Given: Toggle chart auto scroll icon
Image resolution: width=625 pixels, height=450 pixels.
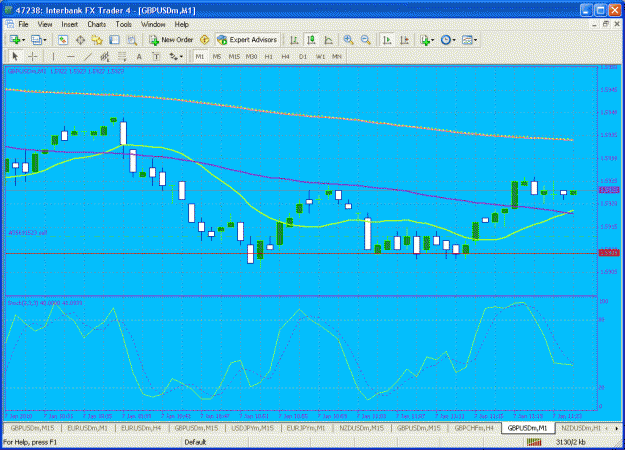Looking at the screenshot, I should click(387, 40).
